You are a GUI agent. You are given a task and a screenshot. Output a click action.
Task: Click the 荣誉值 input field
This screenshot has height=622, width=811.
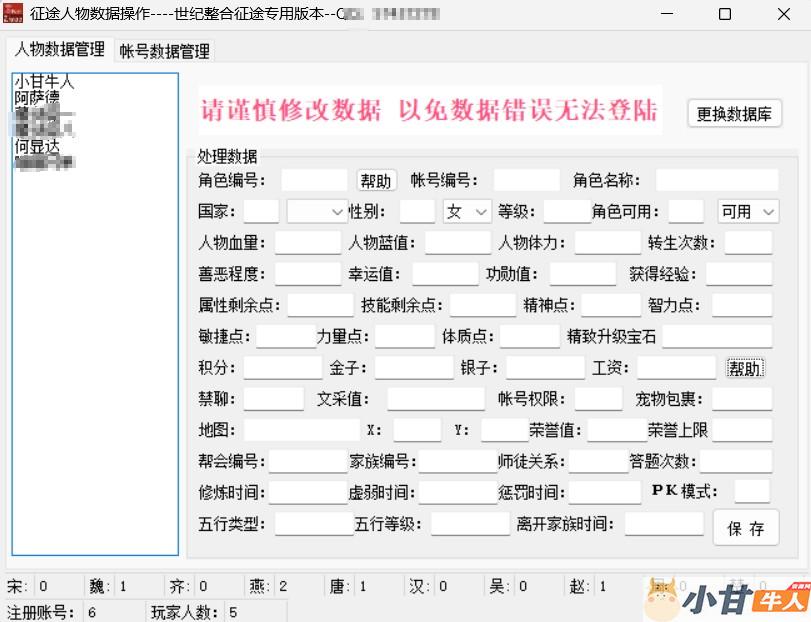click(617, 430)
